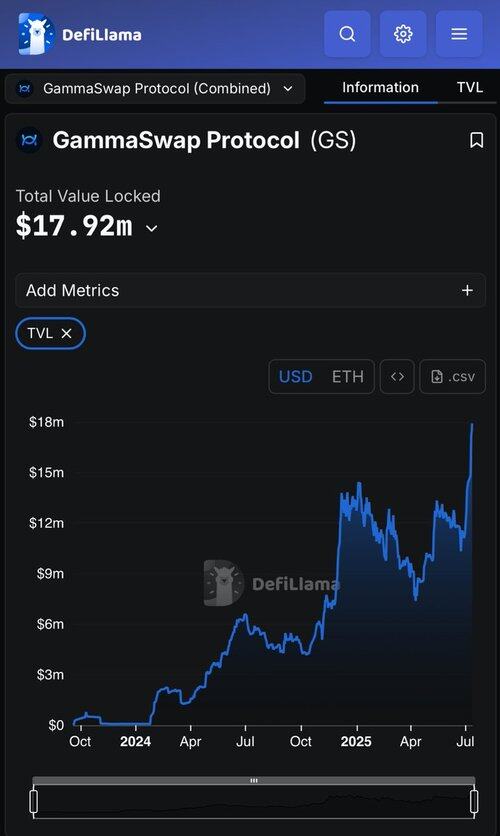Expand the GammaSwap Protocol (Combined) dropdown
Image resolution: width=500 pixels, height=836 pixels.
coord(155,89)
